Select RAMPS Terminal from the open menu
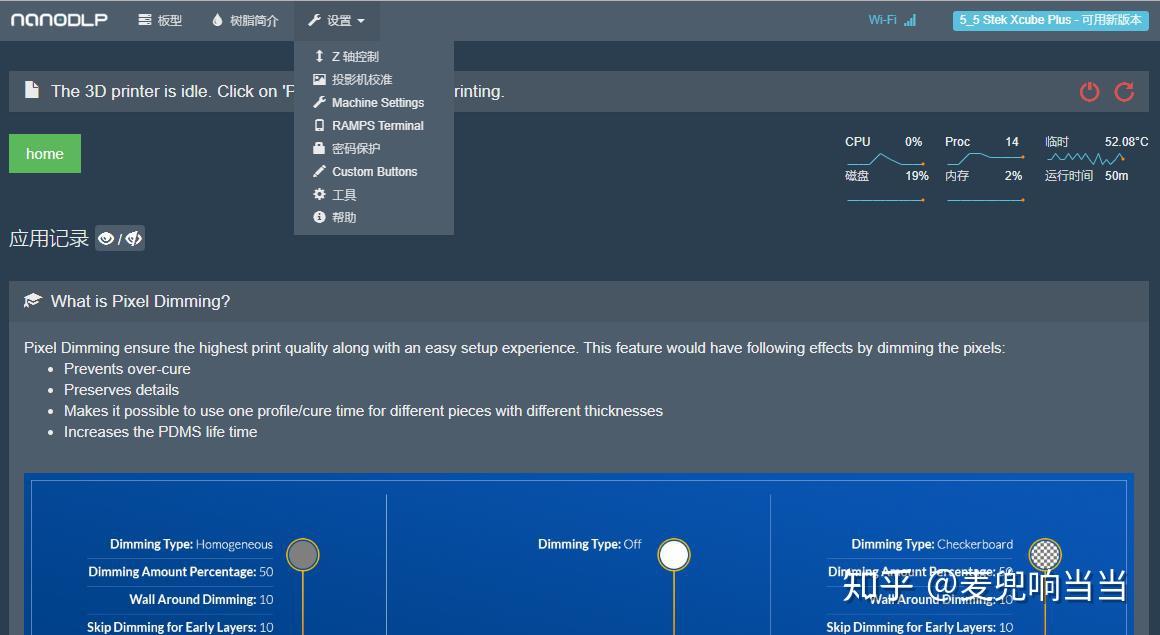The height and width of the screenshot is (635, 1160). tap(377, 125)
